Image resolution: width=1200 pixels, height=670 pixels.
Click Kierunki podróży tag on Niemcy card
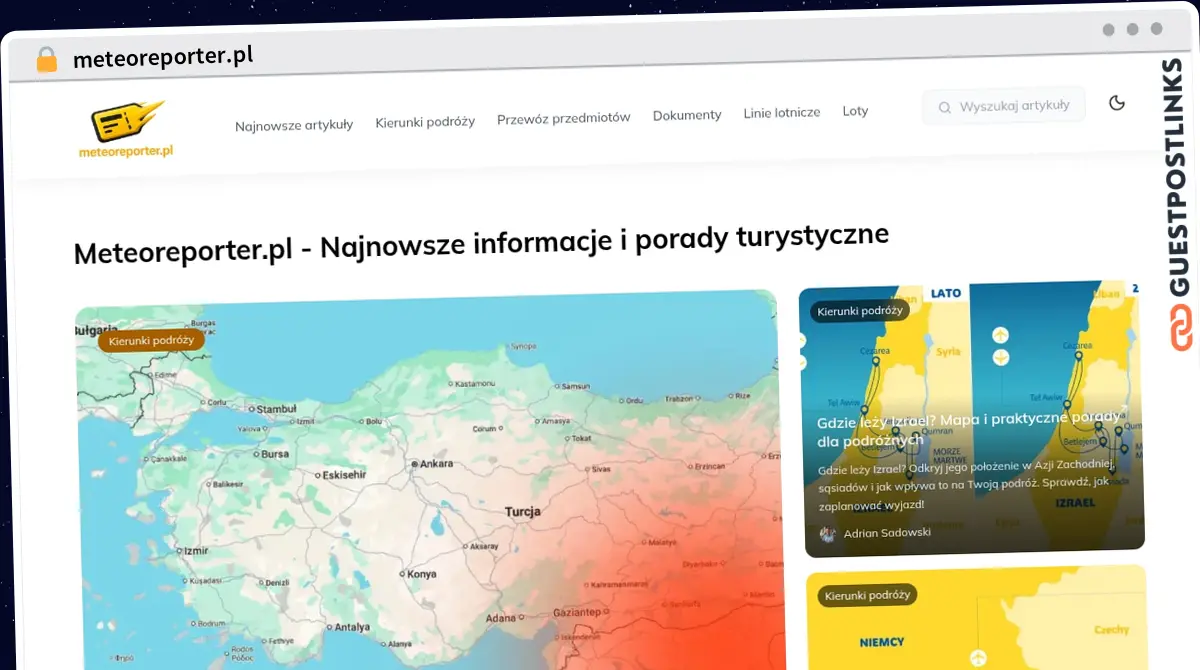pyautogui.click(x=867, y=595)
